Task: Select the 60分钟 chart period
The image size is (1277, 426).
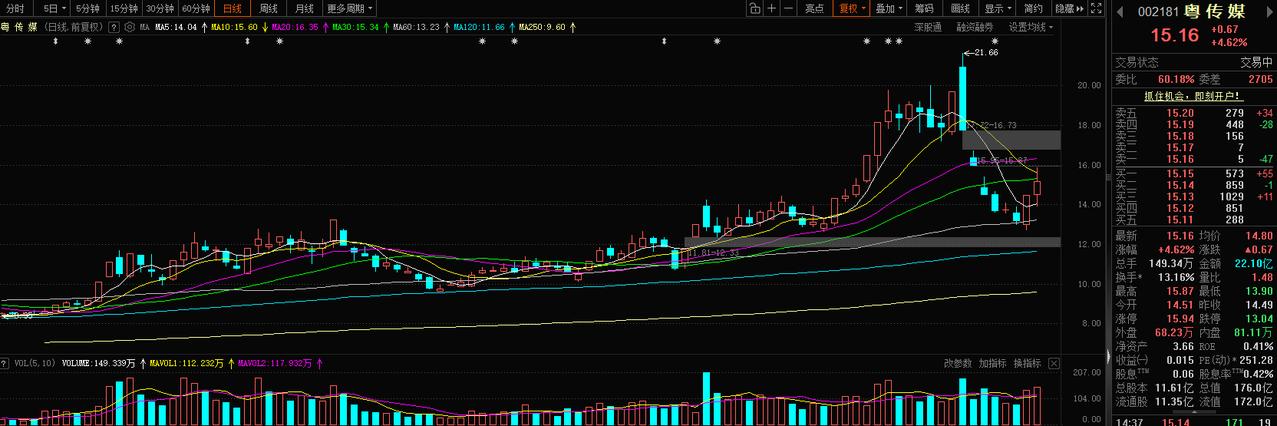Action: coord(198,8)
